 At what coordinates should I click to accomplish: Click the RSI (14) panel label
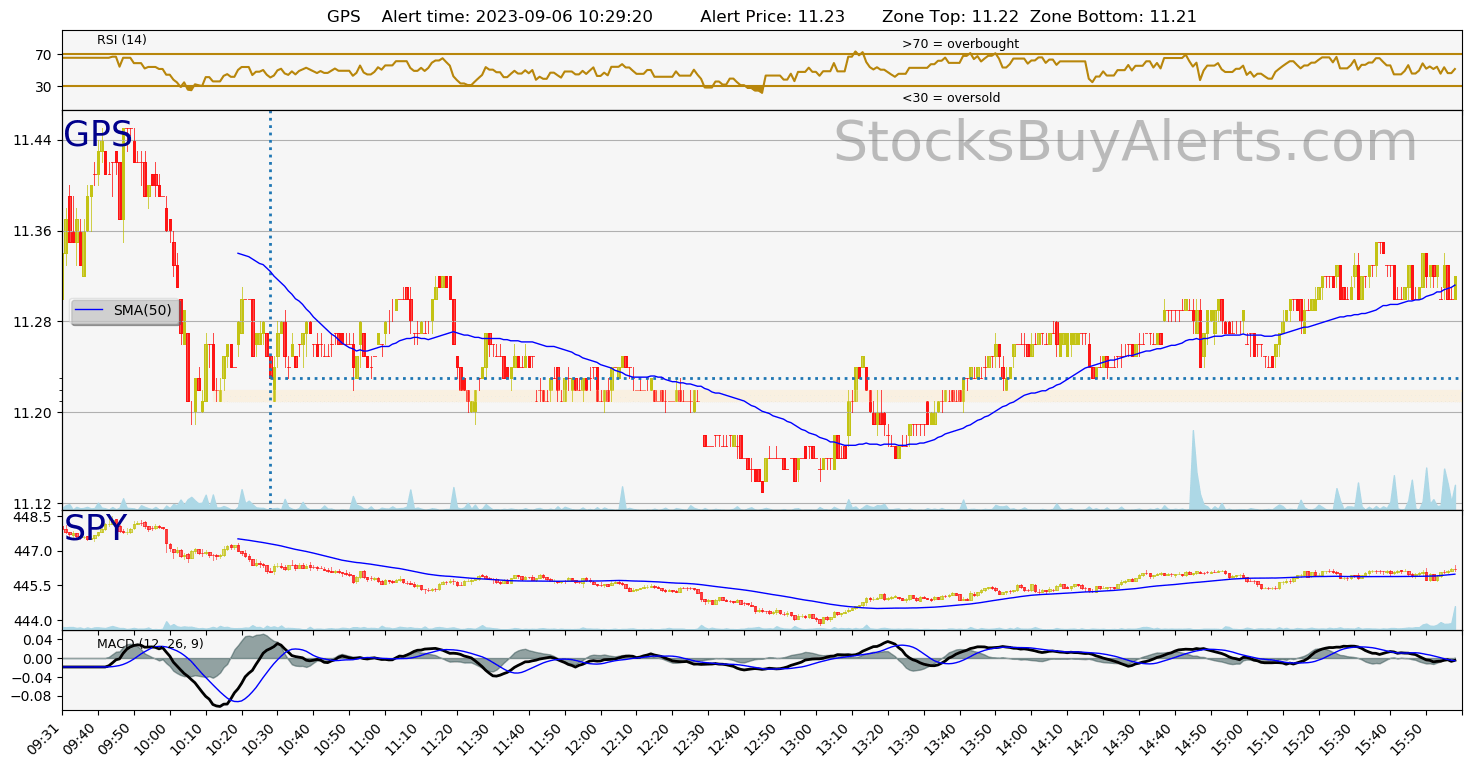pyautogui.click(x=122, y=40)
